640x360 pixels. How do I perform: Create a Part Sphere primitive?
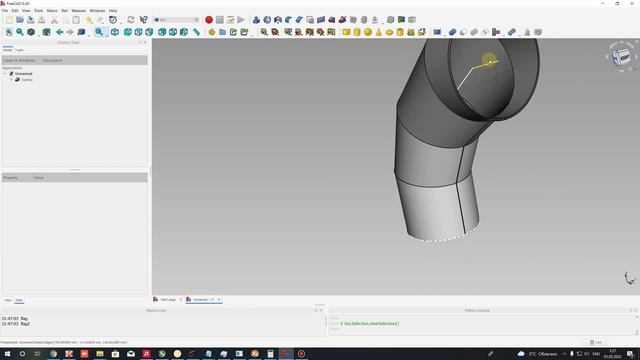pos(368,32)
